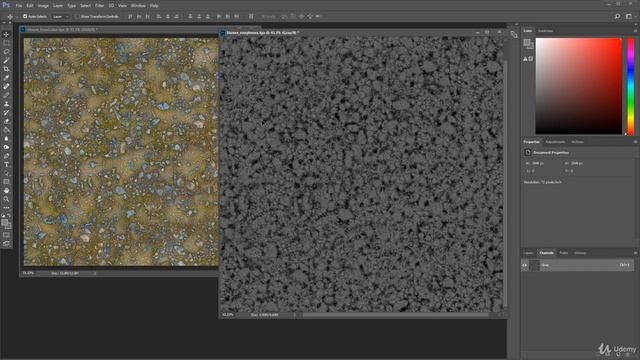Expand status bar arrow in color texture window
The width and height of the screenshot is (640, 360).
[95, 273]
